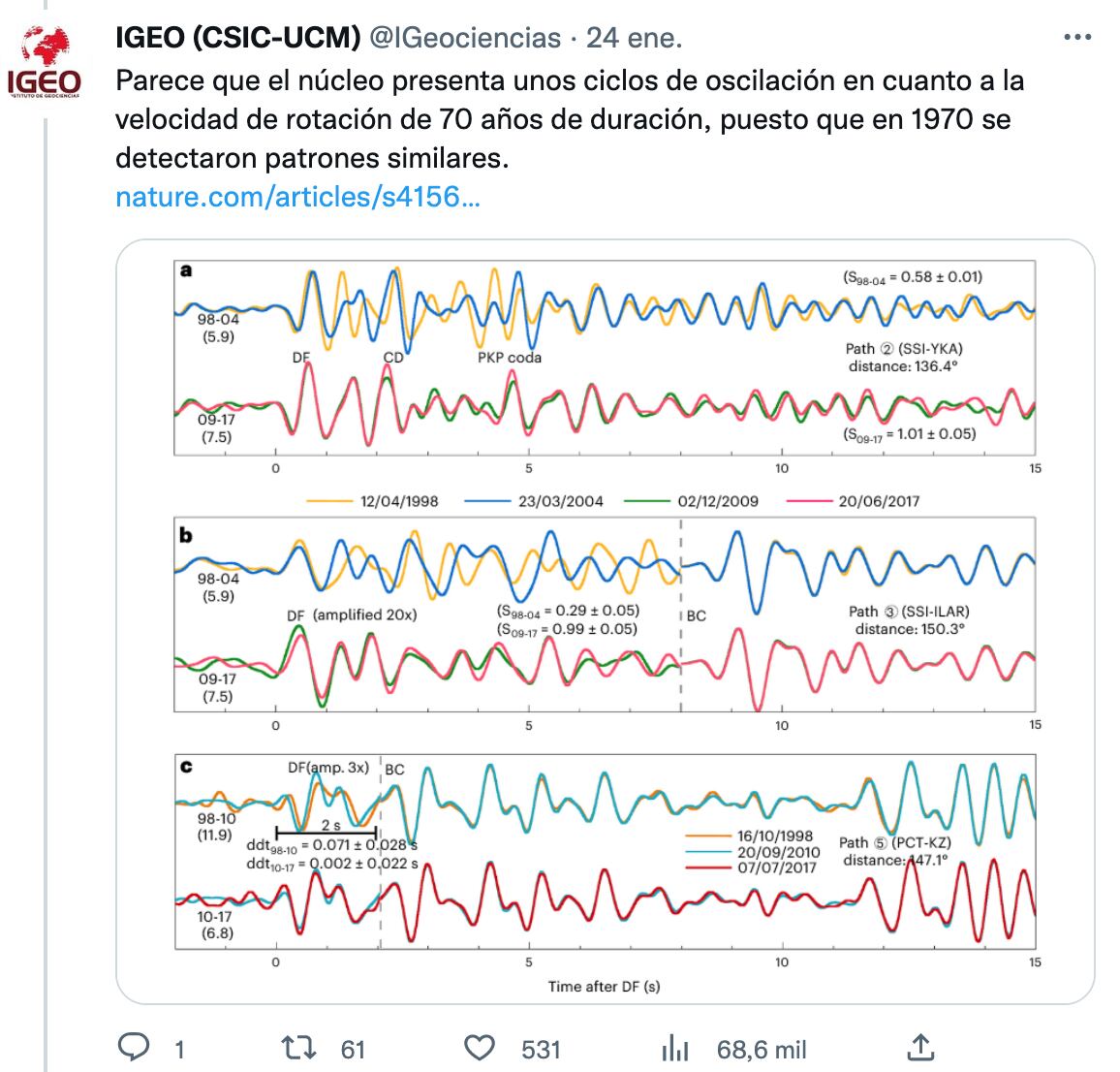Click the reply count number 1

(179, 1049)
